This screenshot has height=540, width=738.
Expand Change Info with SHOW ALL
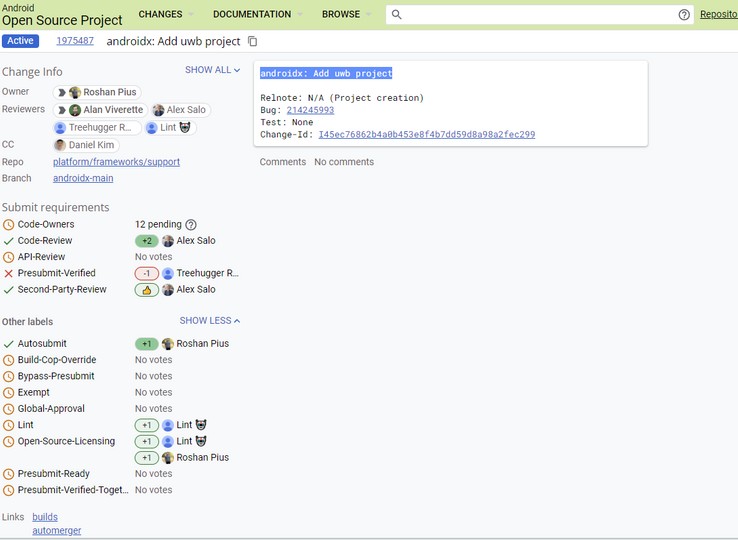click(213, 70)
